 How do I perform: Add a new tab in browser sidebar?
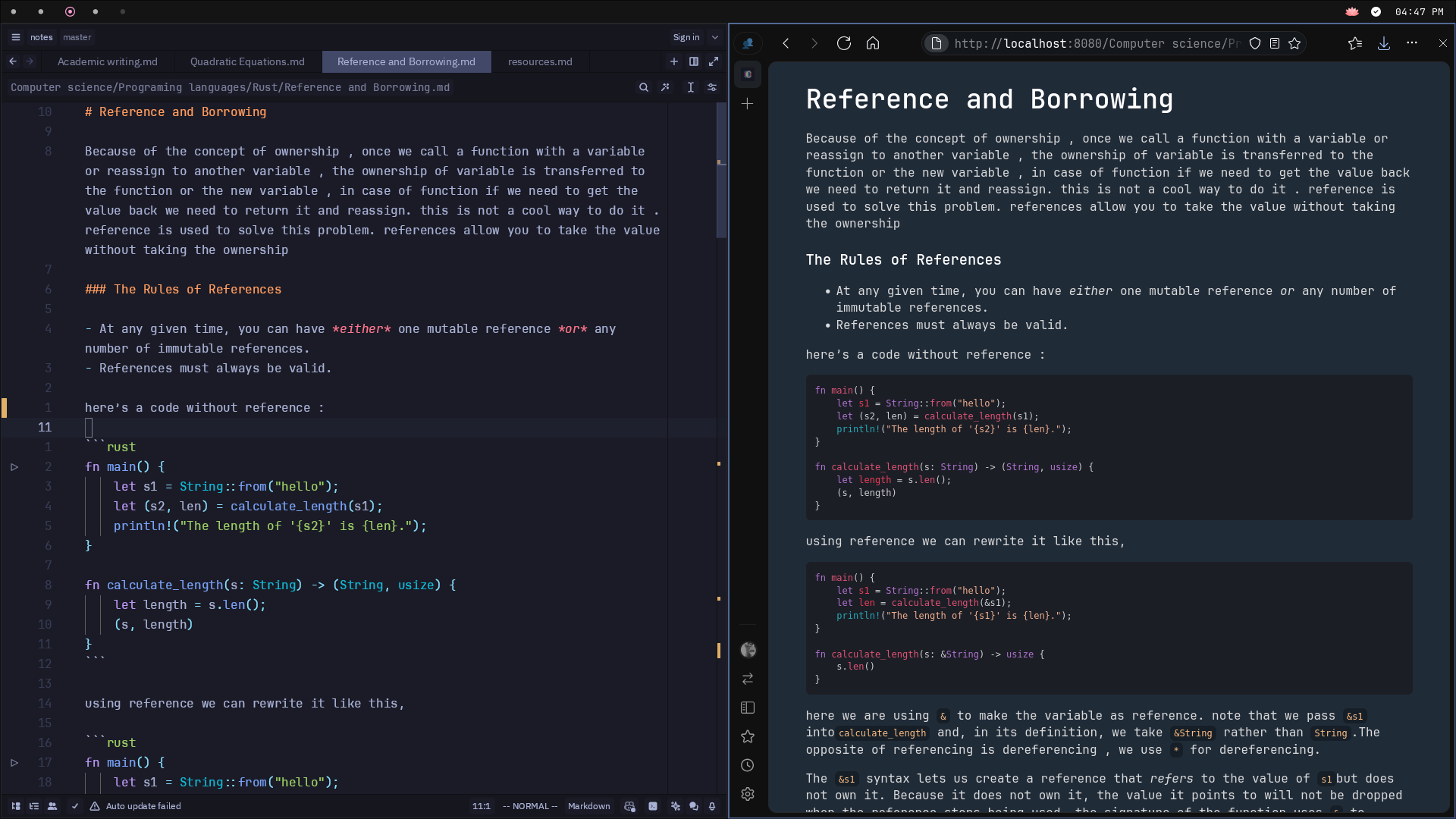coord(748,103)
